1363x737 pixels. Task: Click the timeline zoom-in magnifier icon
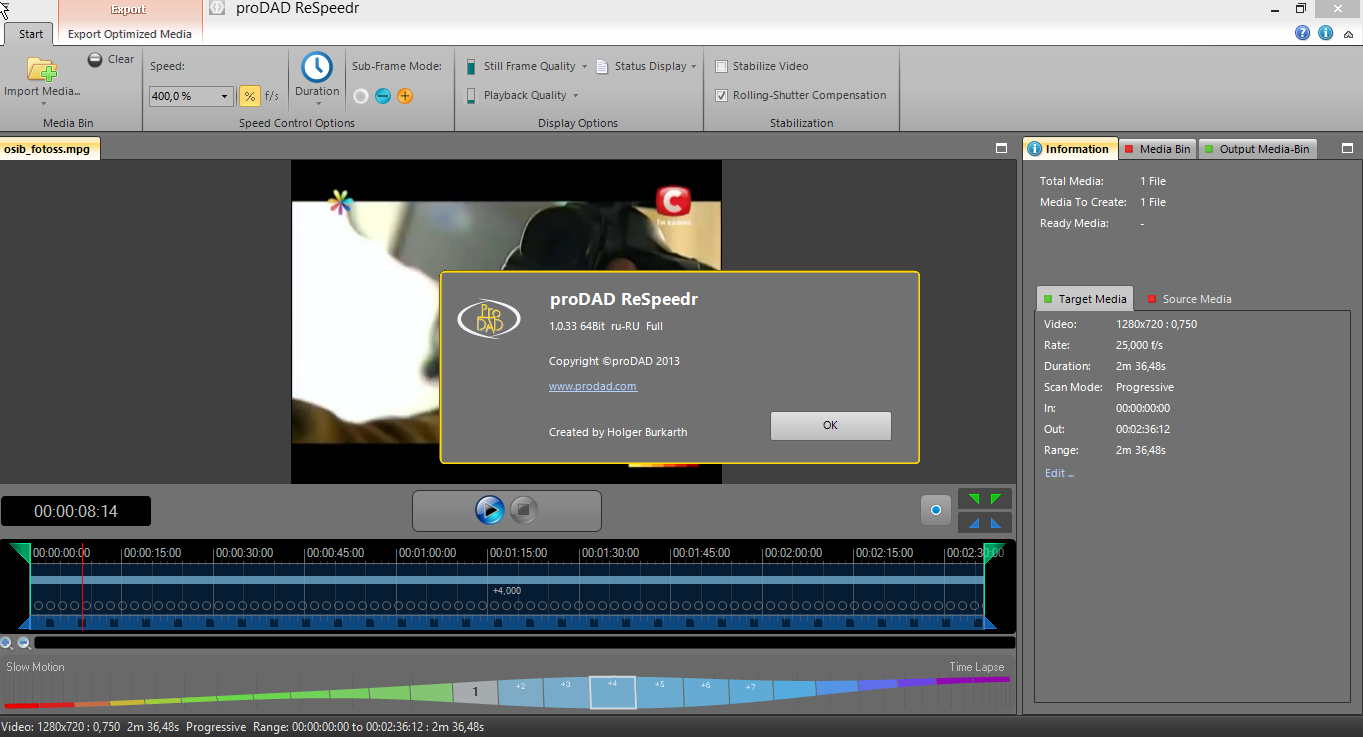7,643
